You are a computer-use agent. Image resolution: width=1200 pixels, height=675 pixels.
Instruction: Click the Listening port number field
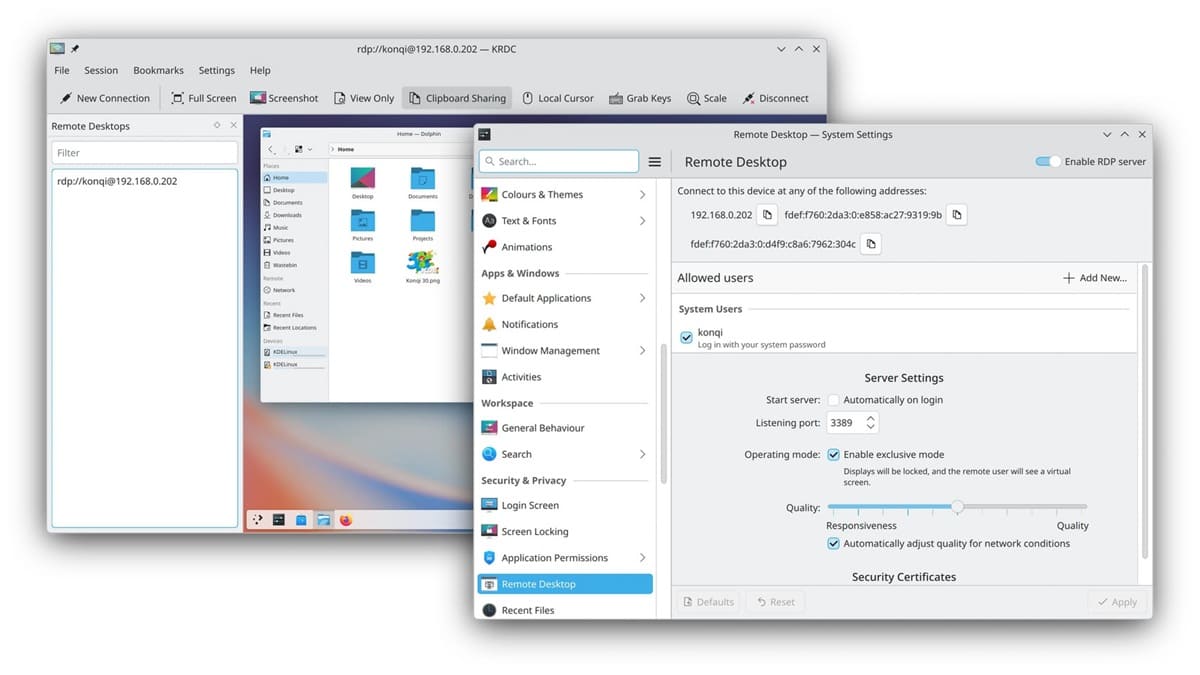(x=844, y=423)
